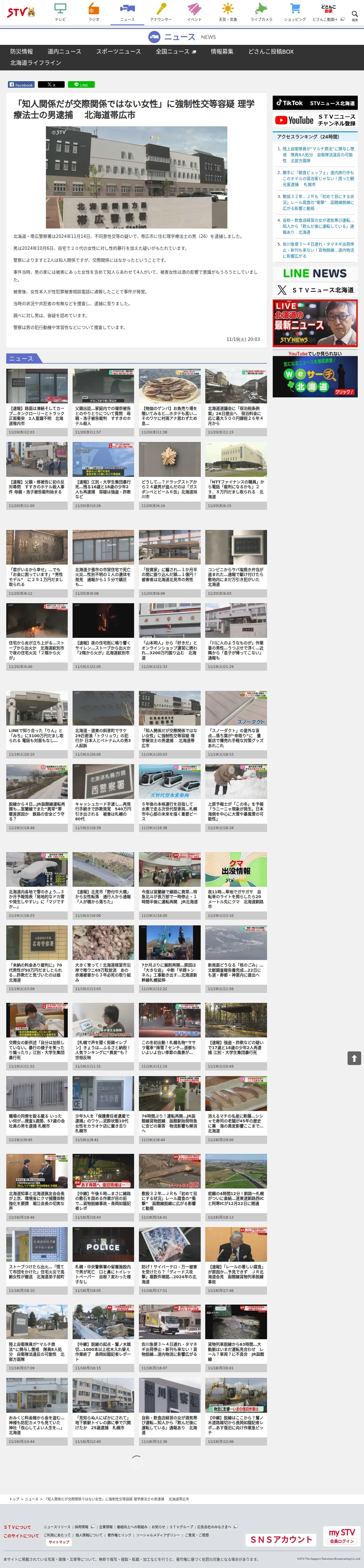This screenshot has height=1568, width=364.
Task: Open the 道内ニュース menu tab
Action: tap(64, 52)
